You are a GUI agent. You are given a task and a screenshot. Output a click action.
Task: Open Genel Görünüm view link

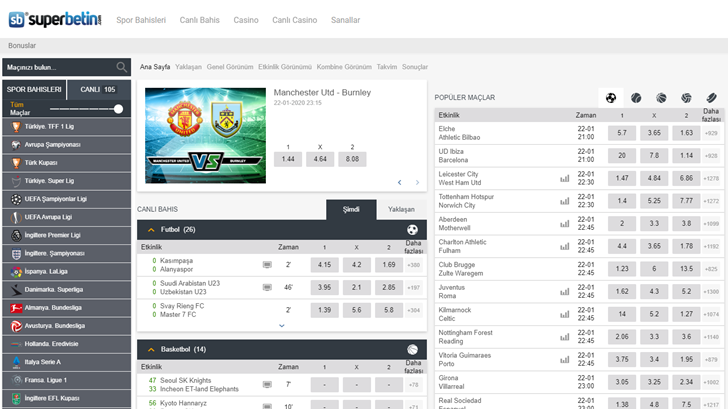[230, 67]
